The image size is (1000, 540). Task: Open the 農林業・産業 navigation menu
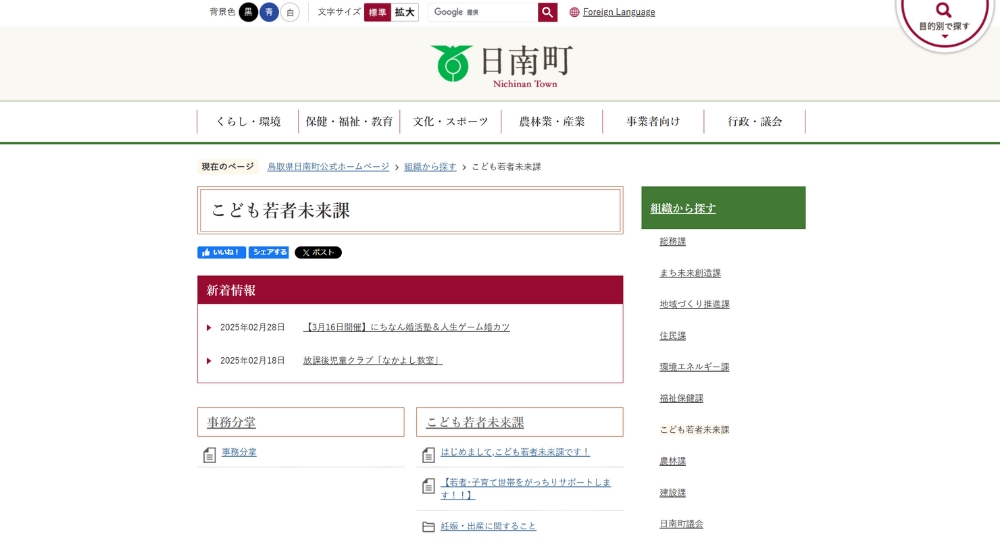click(552, 122)
